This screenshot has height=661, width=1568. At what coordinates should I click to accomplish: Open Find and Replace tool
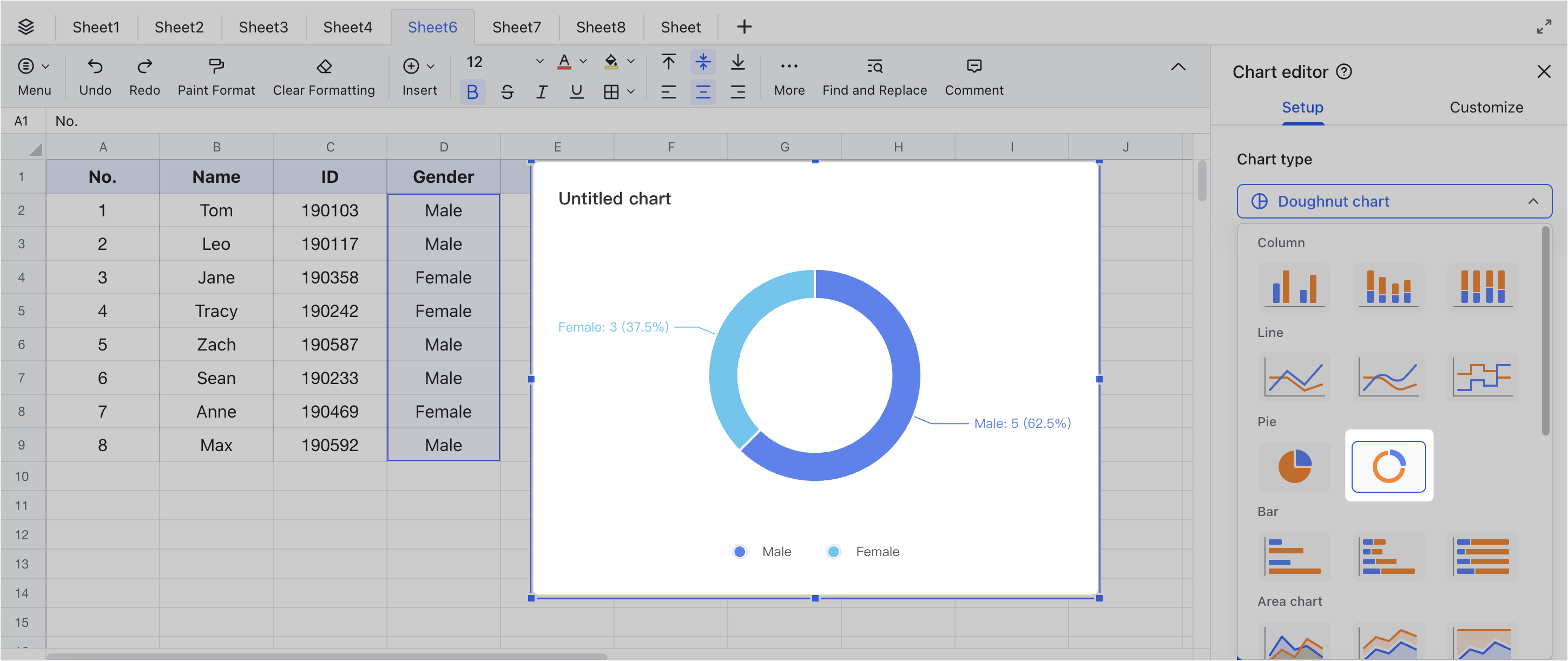click(x=874, y=66)
